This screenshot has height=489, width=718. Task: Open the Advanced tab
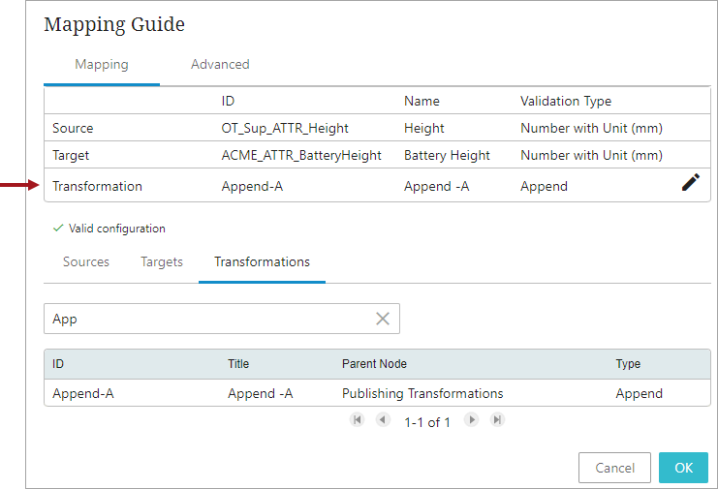click(220, 65)
